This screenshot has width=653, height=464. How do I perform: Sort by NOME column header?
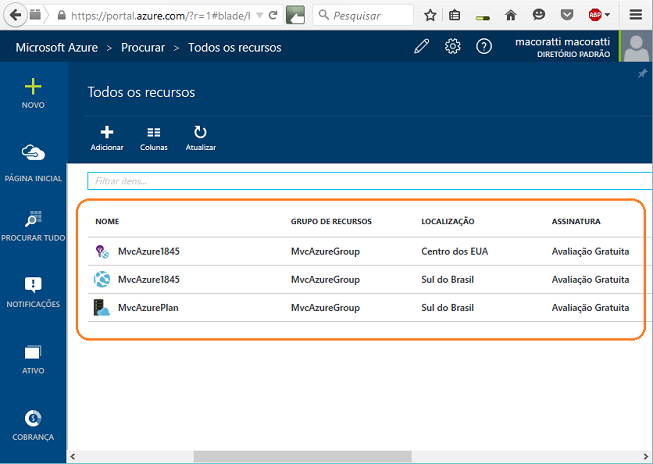tap(107, 222)
